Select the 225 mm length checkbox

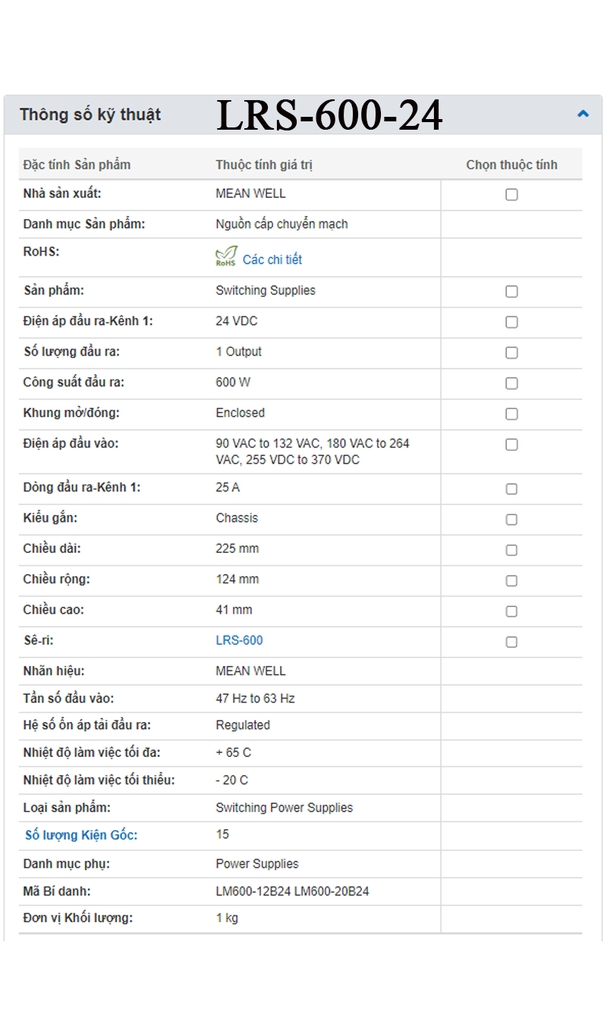coord(511,550)
